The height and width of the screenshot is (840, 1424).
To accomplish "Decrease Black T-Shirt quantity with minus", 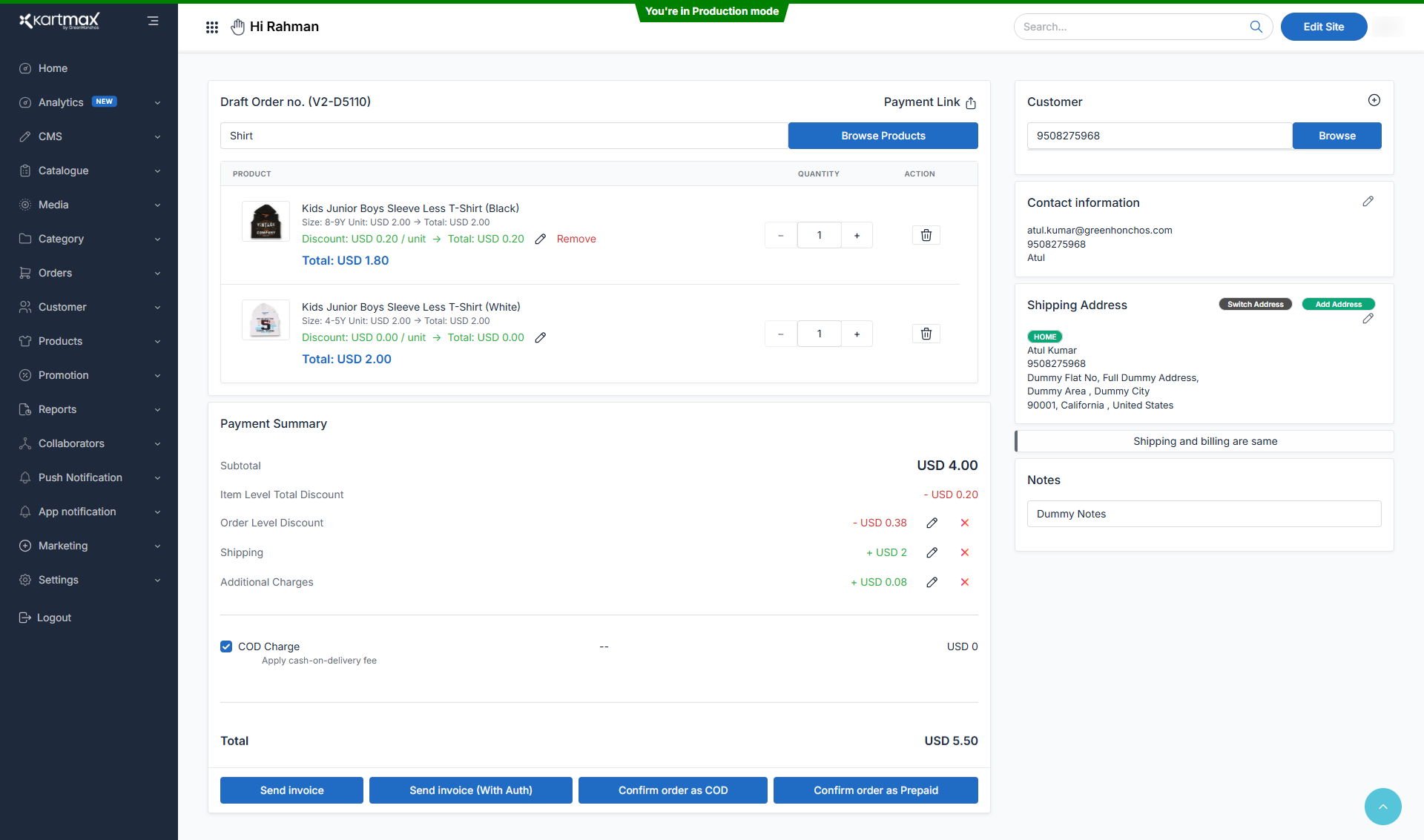I will pyautogui.click(x=780, y=236).
